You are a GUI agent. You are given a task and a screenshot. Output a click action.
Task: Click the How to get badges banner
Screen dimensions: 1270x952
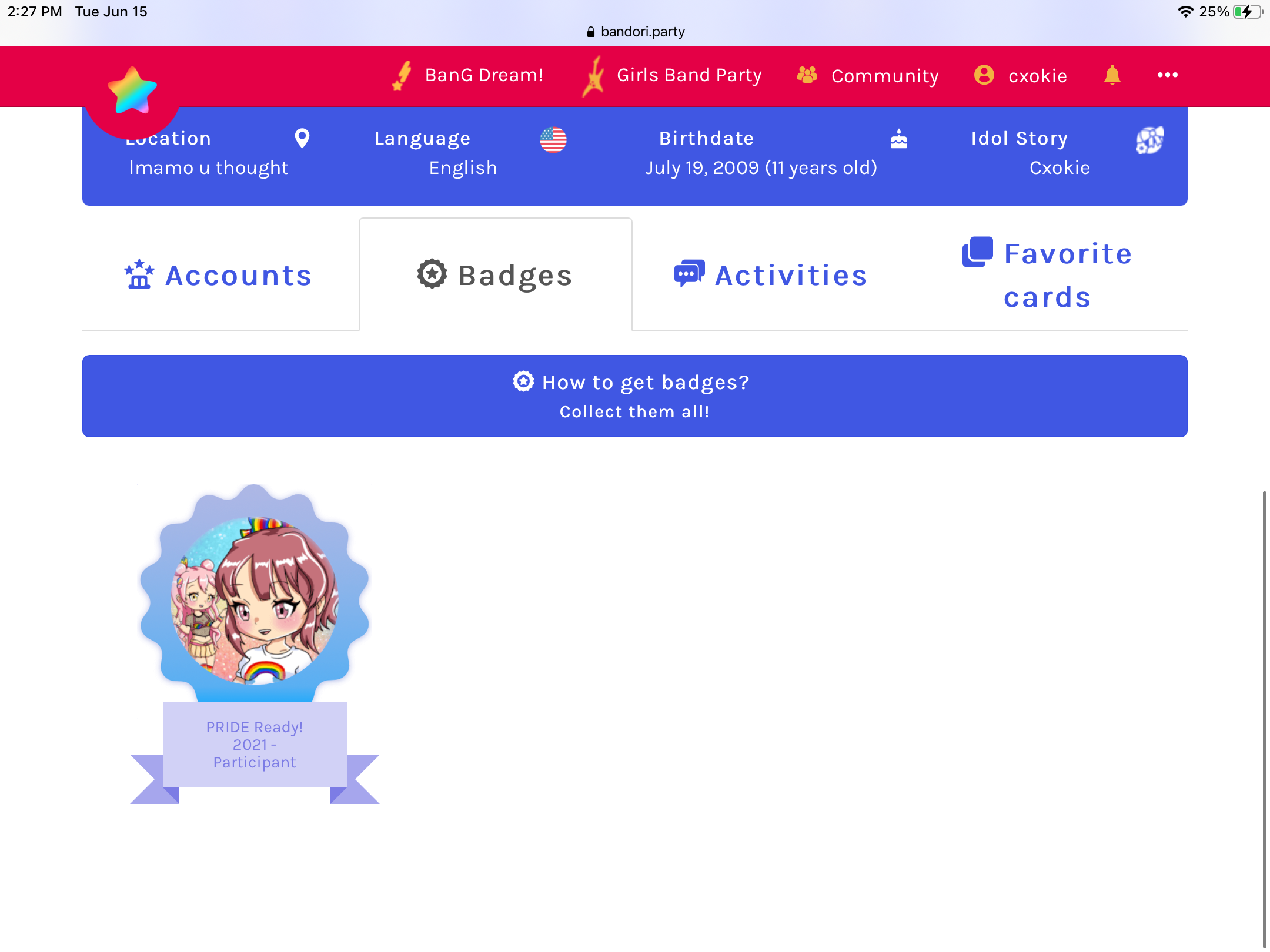point(635,396)
